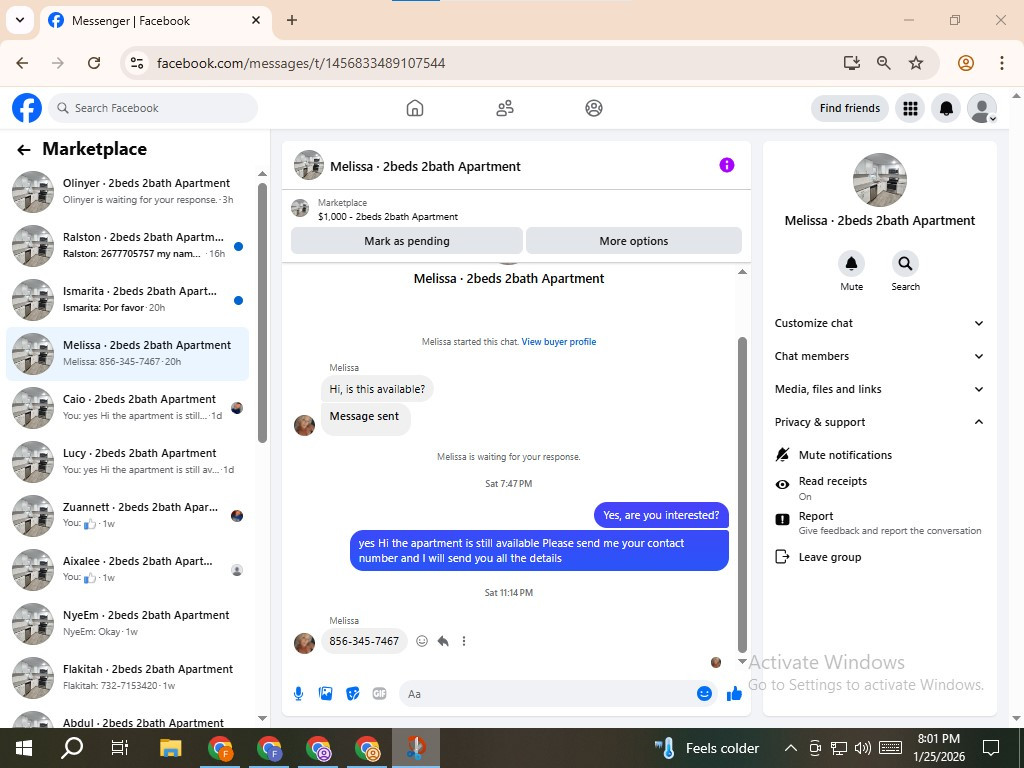1024x768 pixels.
Task: Open the emoji picker in composer
Action: [x=704, y=694]
